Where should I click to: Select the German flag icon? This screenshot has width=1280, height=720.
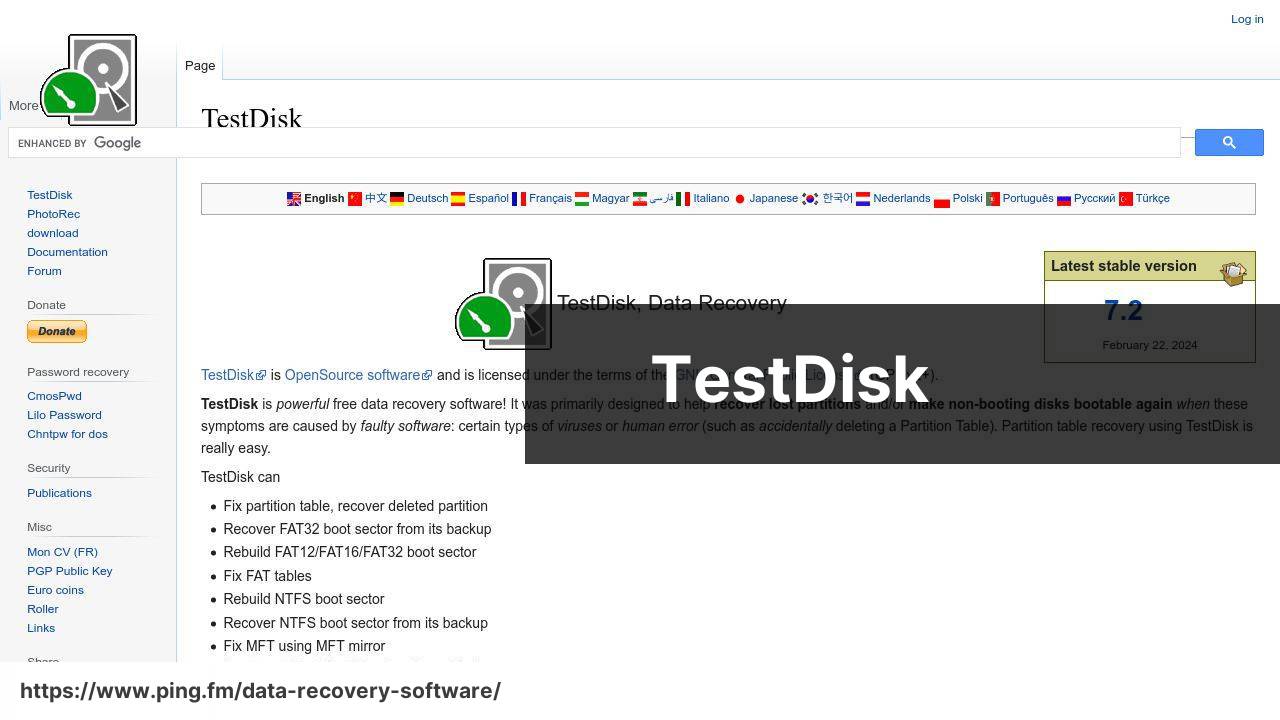397,199
